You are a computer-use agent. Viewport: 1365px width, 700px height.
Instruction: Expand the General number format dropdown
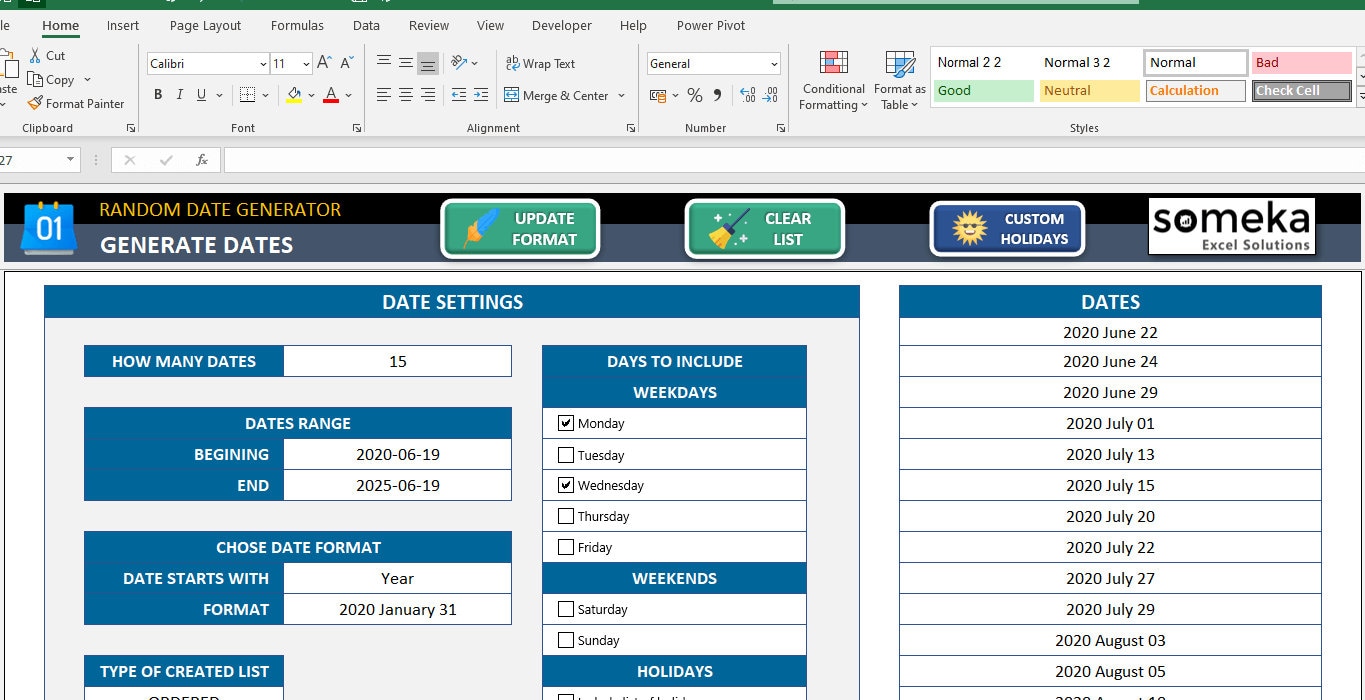pyautogui.click(x=773, y=63)
